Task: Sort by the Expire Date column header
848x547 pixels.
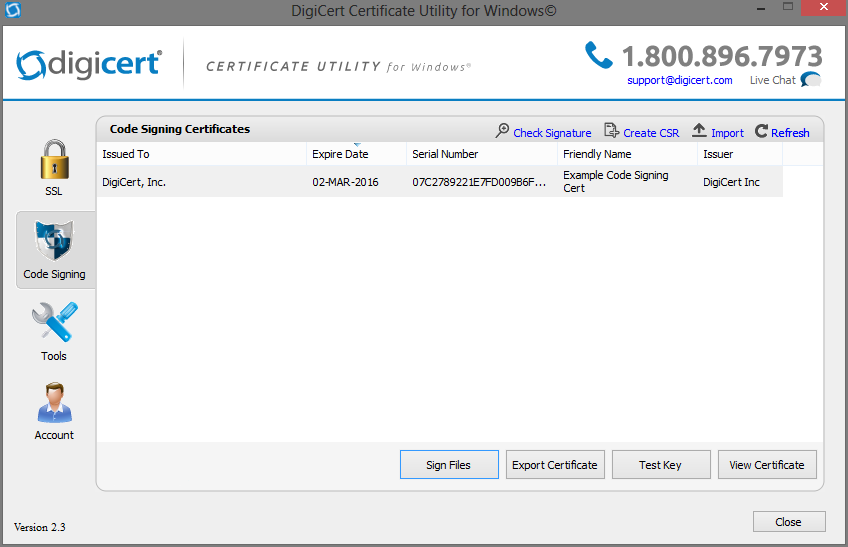Action: pos(356,154)
